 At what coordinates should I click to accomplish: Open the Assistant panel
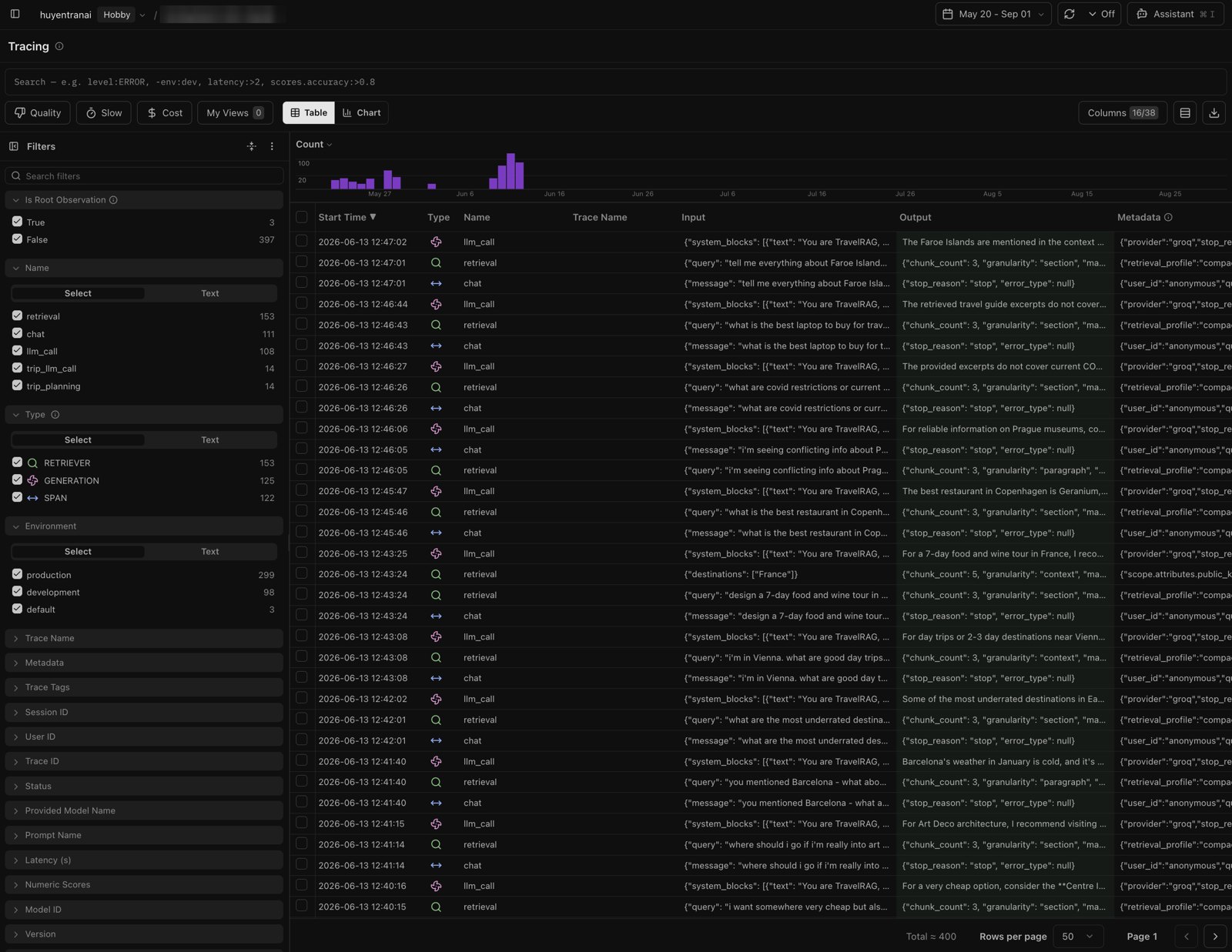click(x=1175, y=14)
